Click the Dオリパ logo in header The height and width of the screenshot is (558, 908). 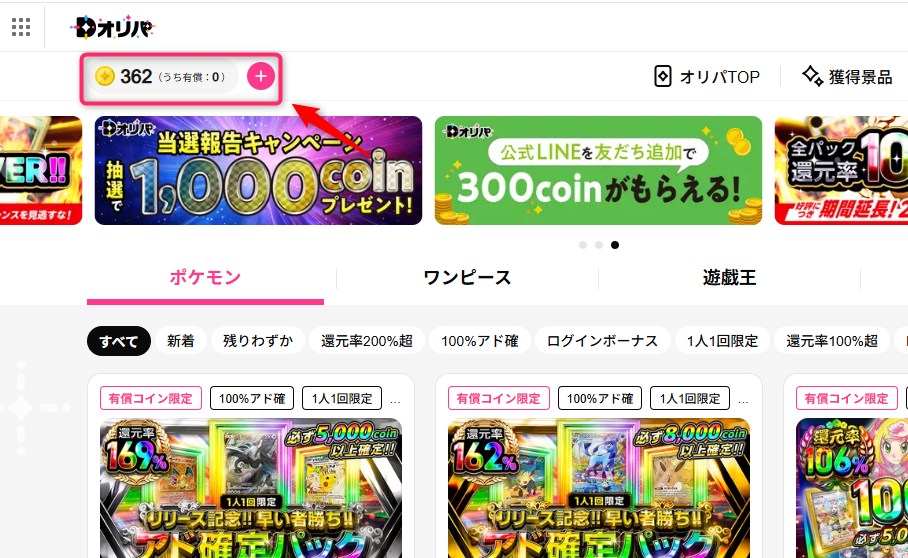(112, 27)
